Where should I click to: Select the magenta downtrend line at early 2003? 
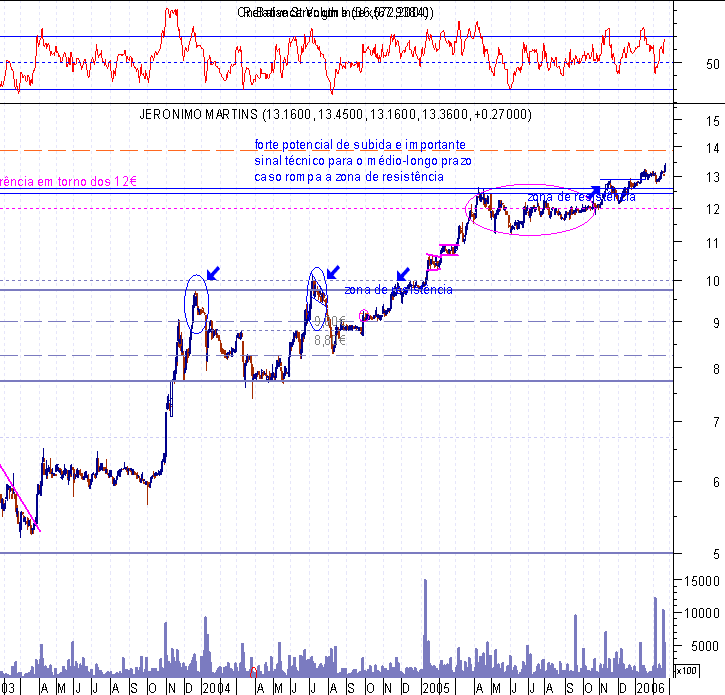(x=20, y=498)
